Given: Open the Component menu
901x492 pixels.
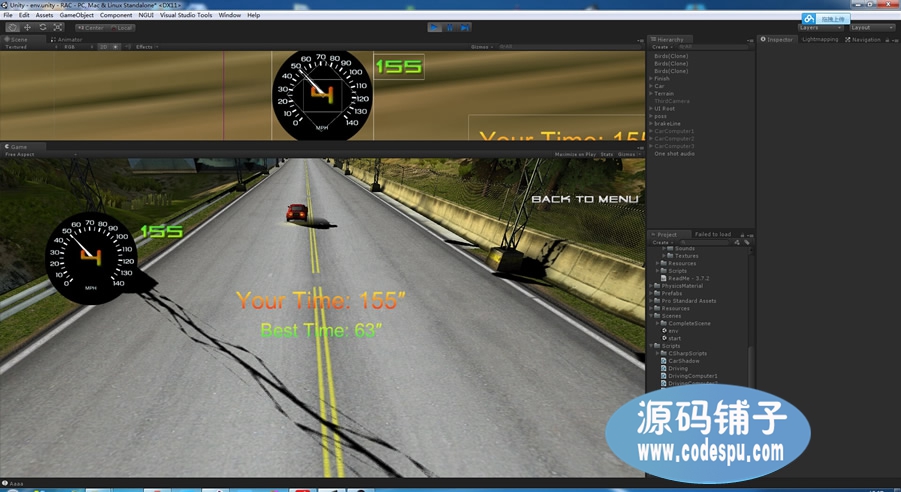Looking at the screenshot, I should [116, 15].
